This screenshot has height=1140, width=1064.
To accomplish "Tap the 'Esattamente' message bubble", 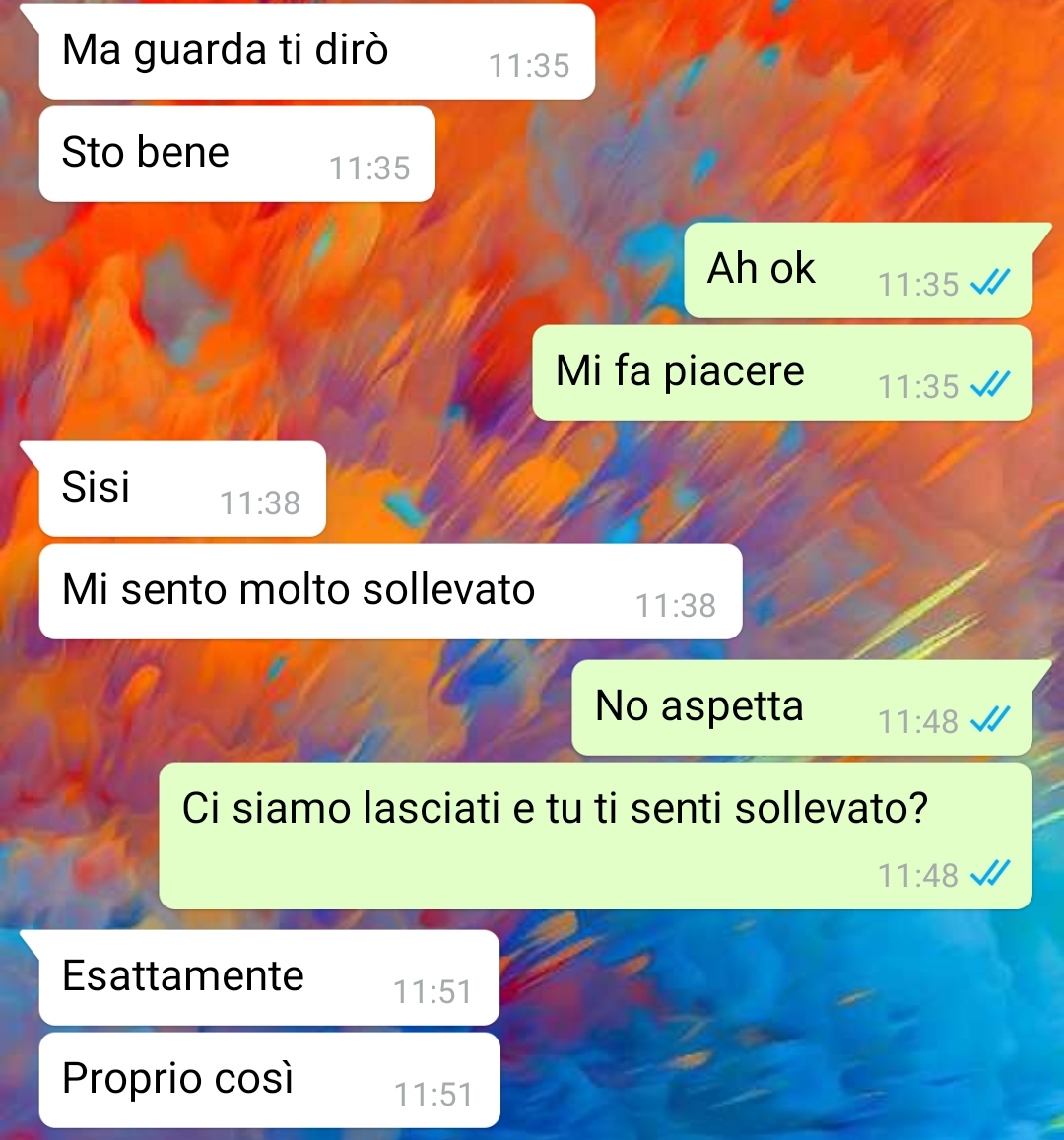I will click(x=269, y=977).
